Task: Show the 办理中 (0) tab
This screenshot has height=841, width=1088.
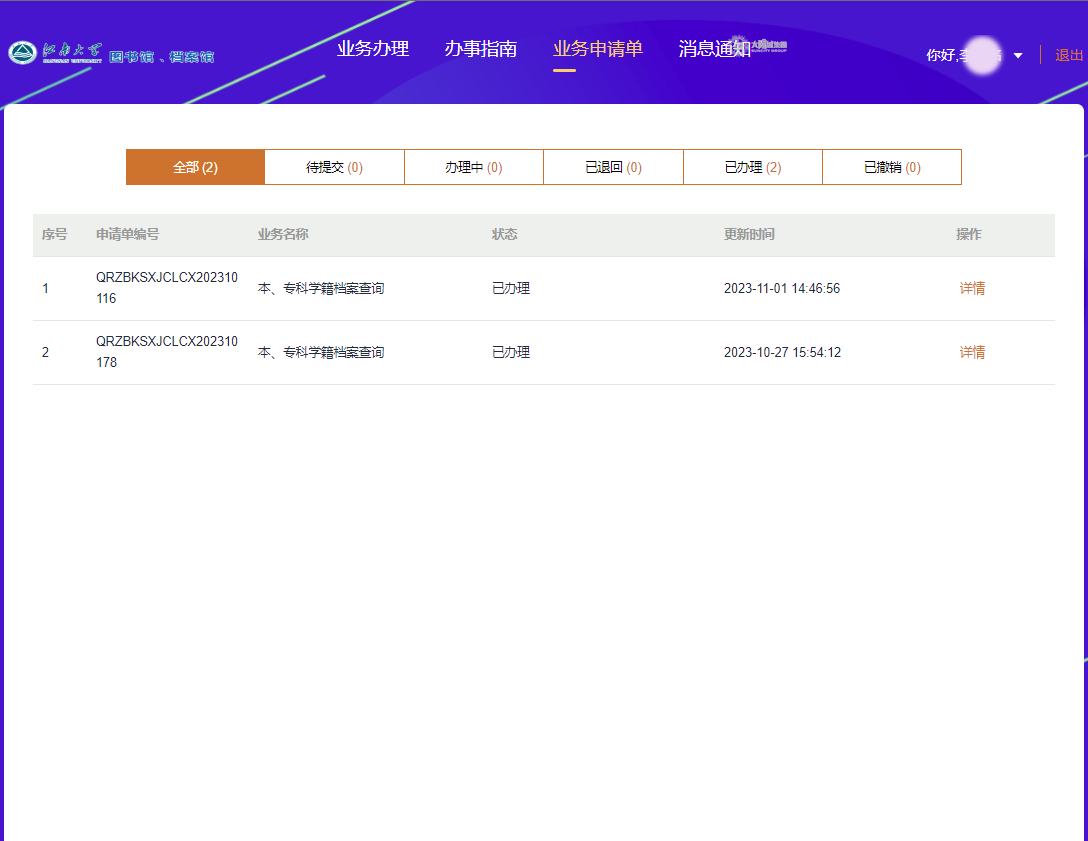Action: 474,167
